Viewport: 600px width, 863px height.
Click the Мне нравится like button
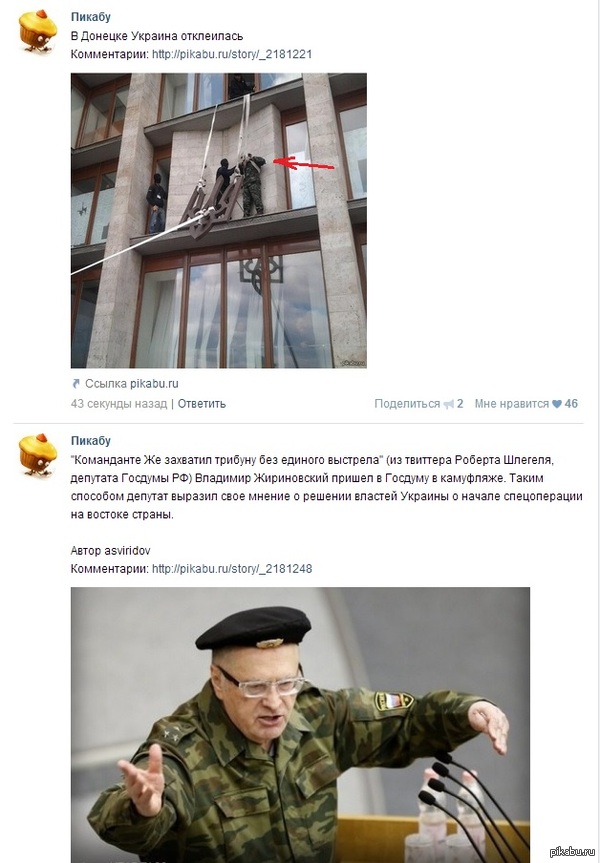[x=512, y=403]
